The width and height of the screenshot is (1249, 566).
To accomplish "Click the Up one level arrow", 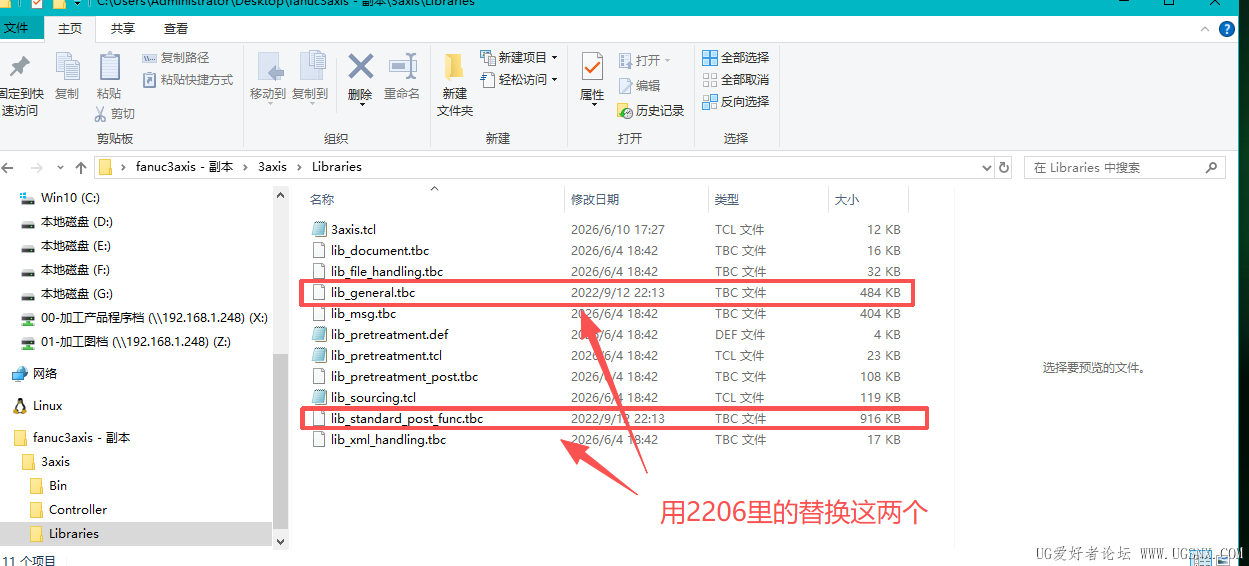I will point(80,168).
